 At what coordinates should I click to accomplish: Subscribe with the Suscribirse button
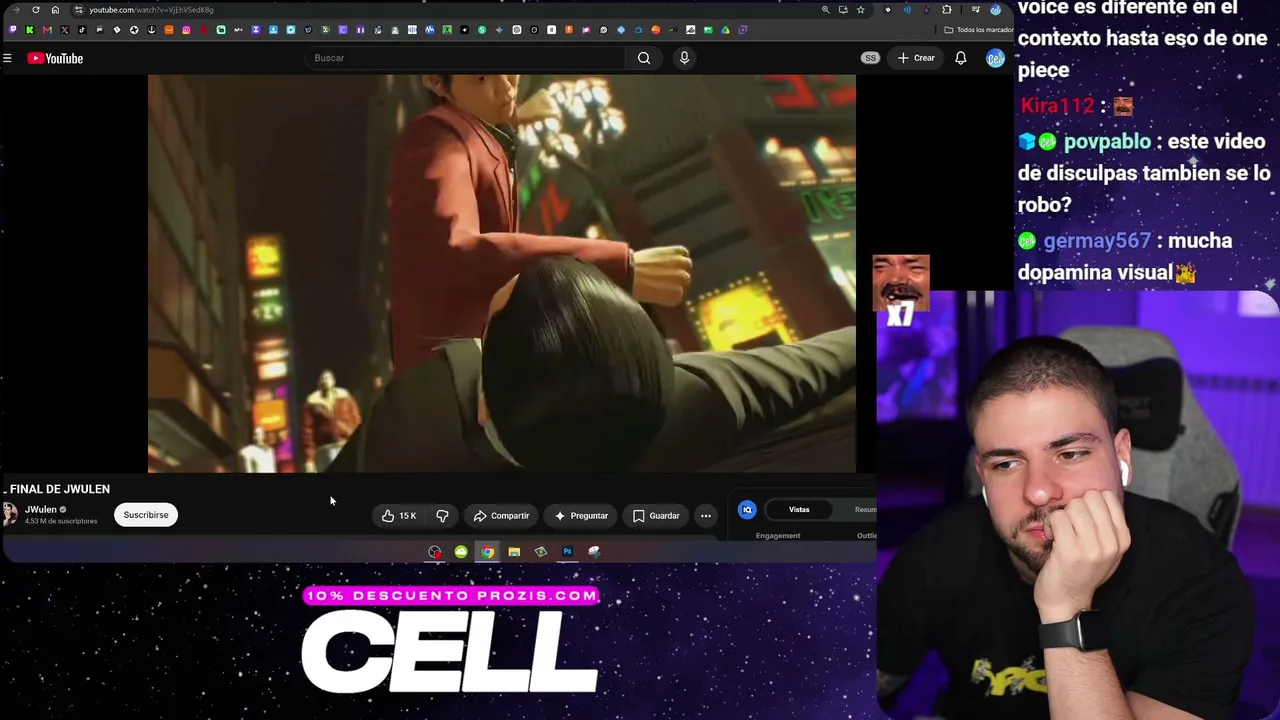(146, 515)
